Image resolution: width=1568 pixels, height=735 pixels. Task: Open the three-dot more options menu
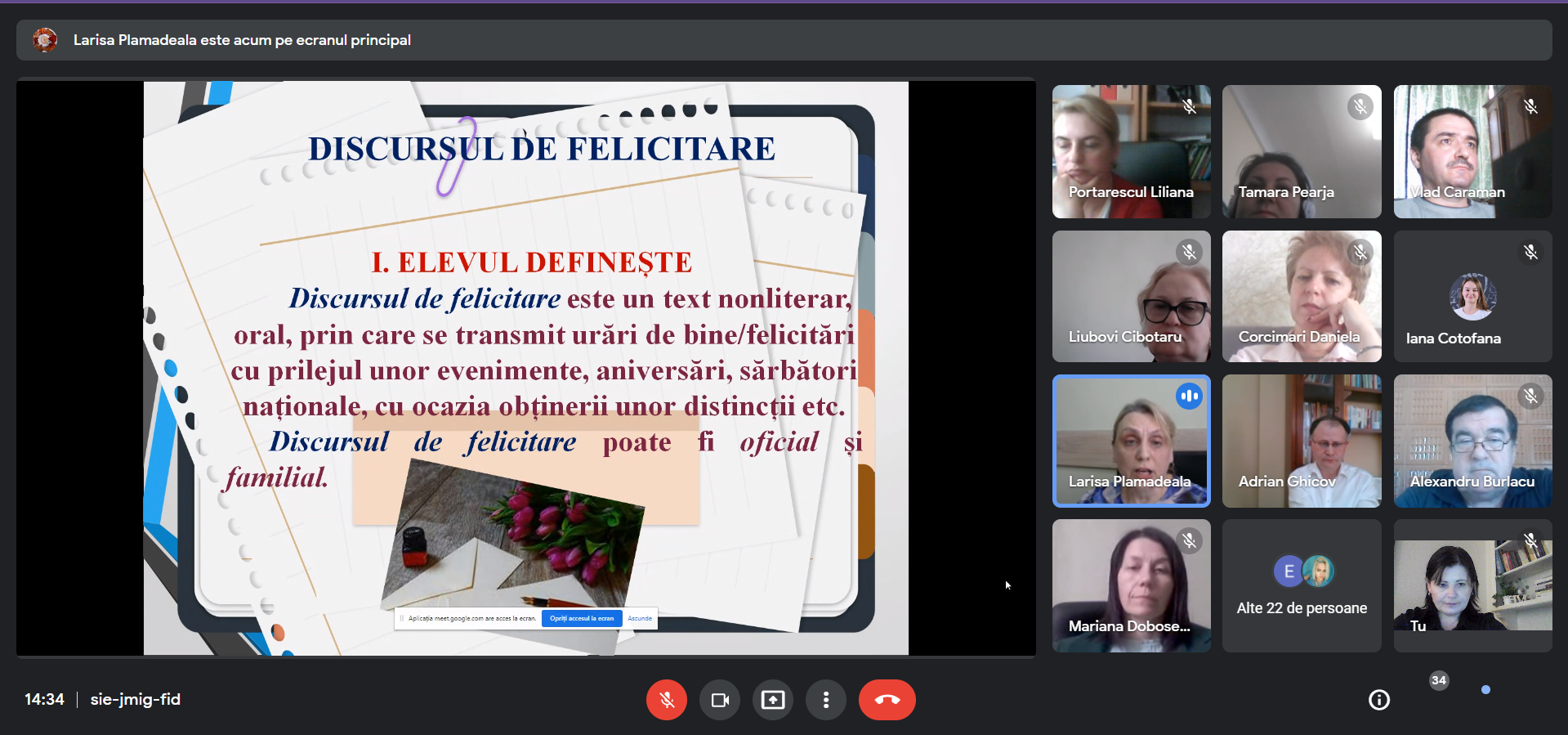tap(826, 700)
